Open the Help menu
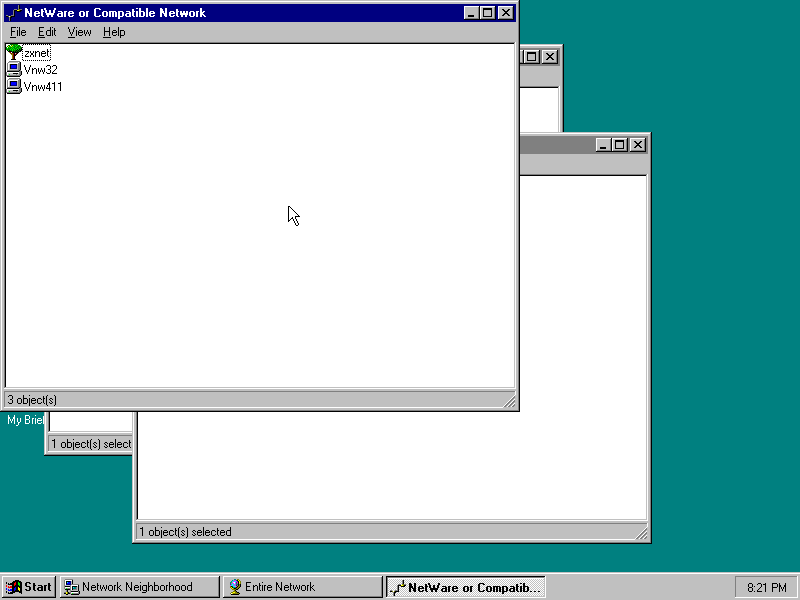Image resolution: width=800 pixels, height=600 pixels. (x=114, y=32)
